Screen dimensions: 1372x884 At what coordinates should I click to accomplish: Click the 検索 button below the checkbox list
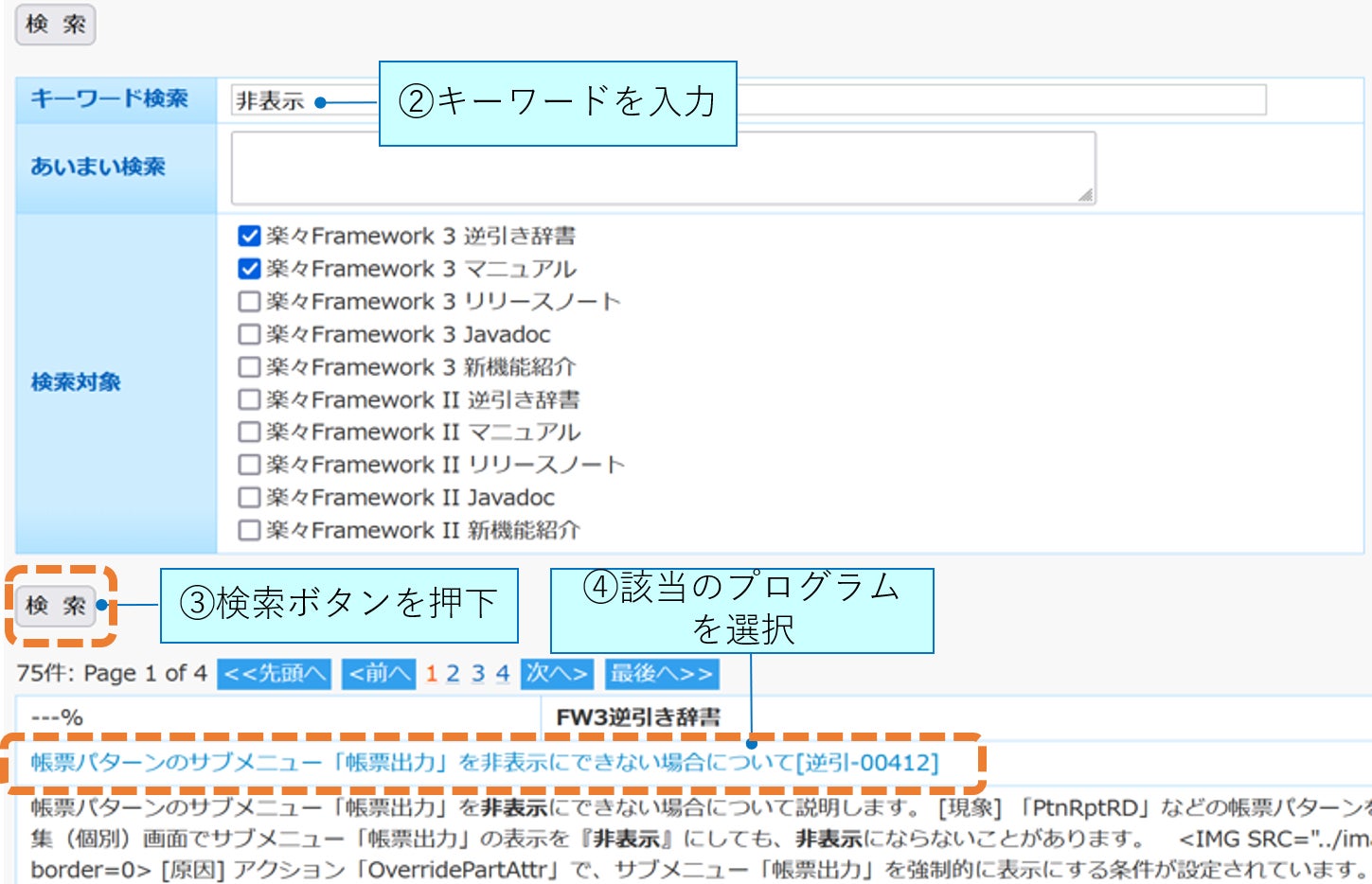pos(55,606)
